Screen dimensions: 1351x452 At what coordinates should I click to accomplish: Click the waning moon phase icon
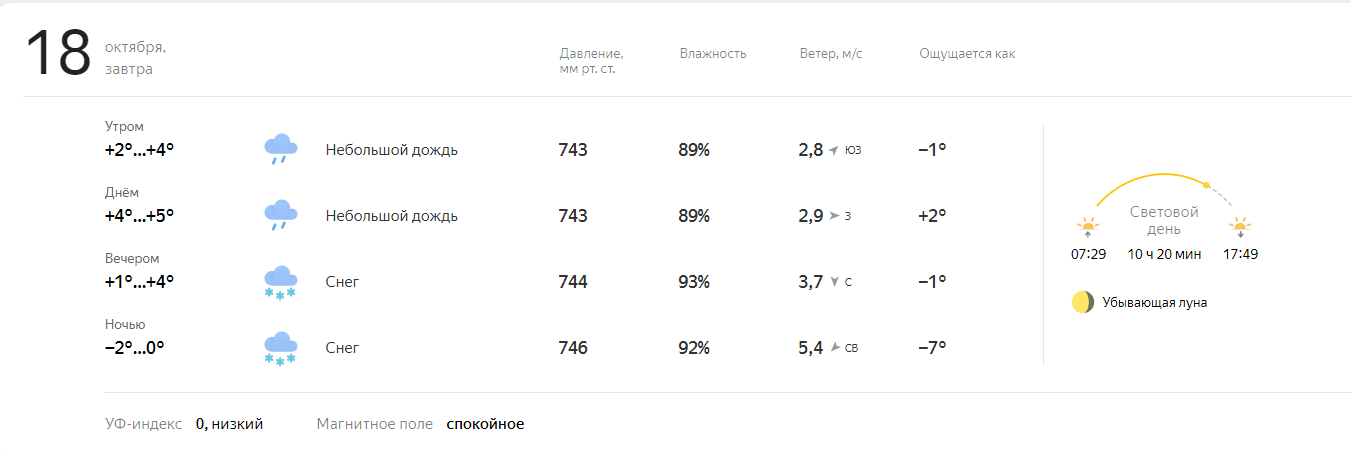tap(1082, 302)
